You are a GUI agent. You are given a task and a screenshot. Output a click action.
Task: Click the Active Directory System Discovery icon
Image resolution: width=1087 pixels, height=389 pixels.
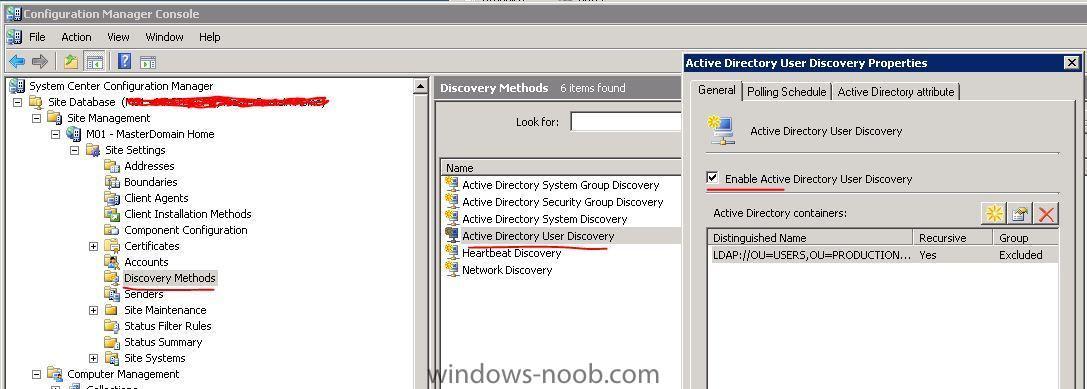452,218
